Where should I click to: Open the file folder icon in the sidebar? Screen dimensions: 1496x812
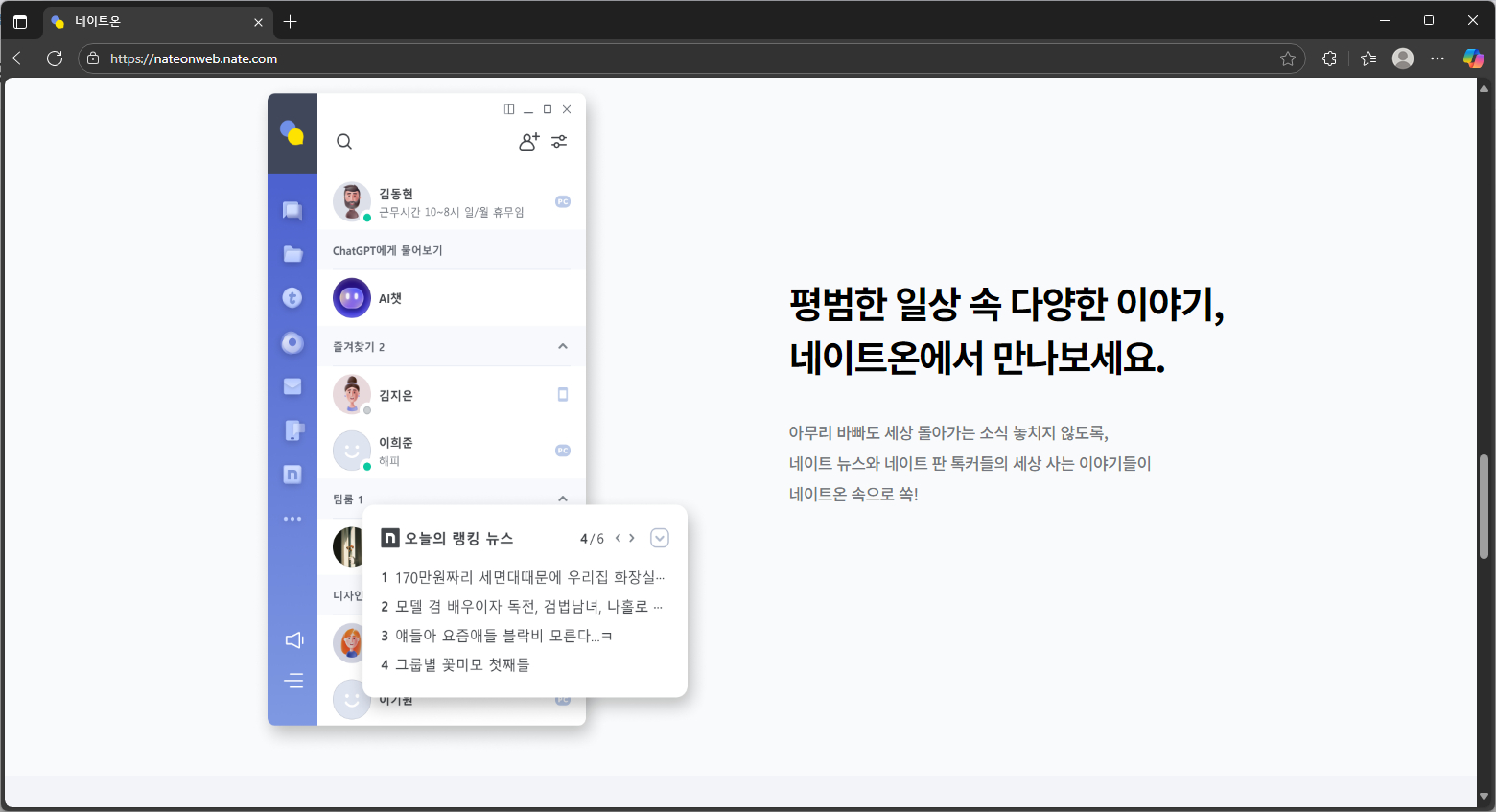tap(292, 254)
